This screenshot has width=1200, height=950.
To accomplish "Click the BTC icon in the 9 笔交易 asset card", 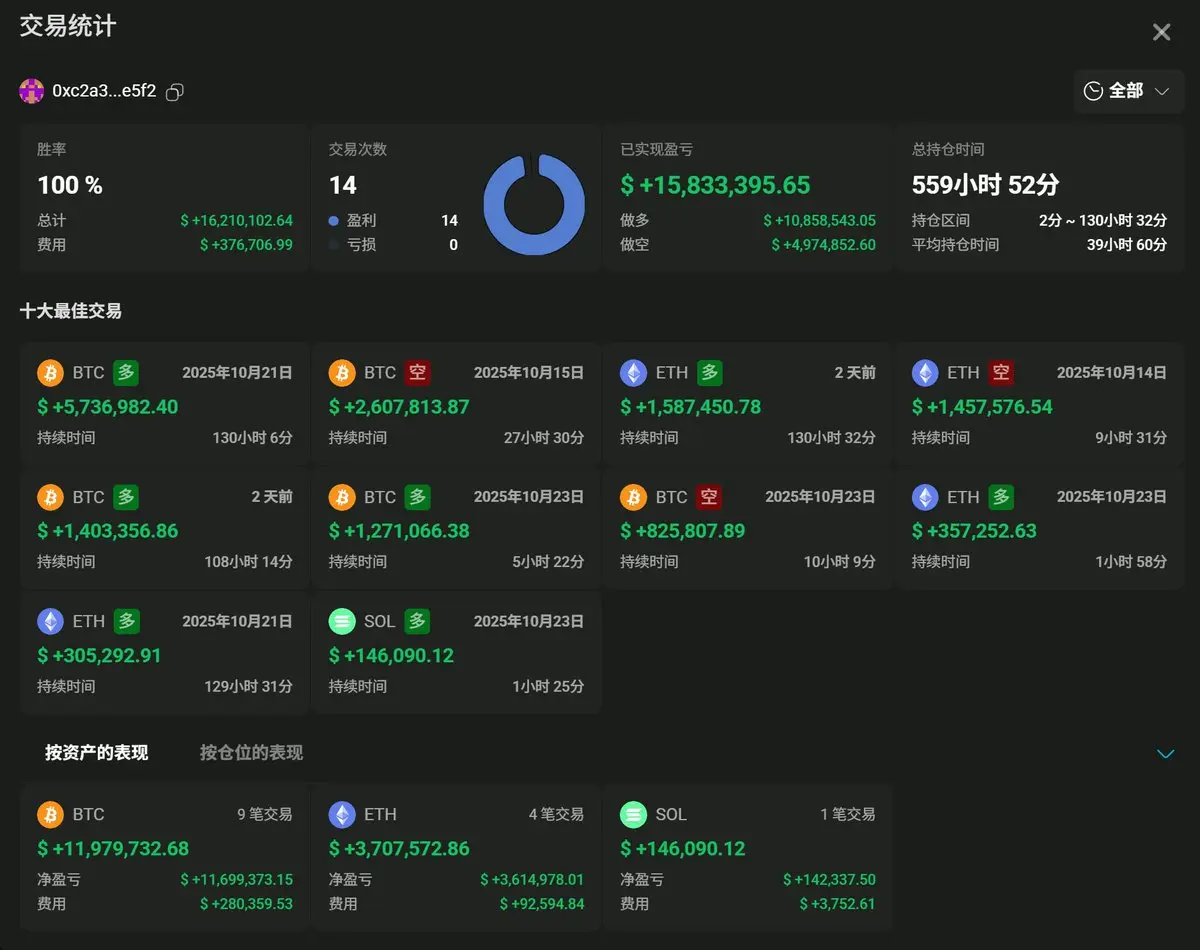I will pos(50,814).
